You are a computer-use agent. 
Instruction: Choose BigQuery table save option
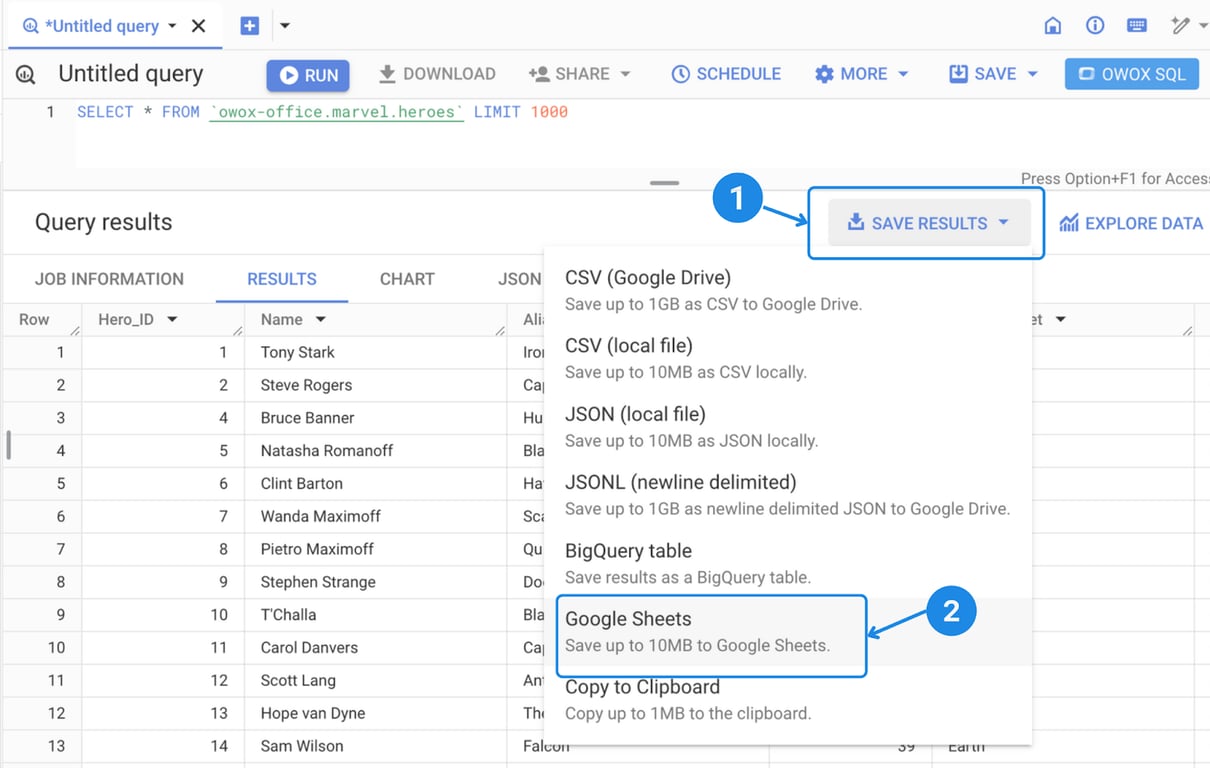(788, 563)
